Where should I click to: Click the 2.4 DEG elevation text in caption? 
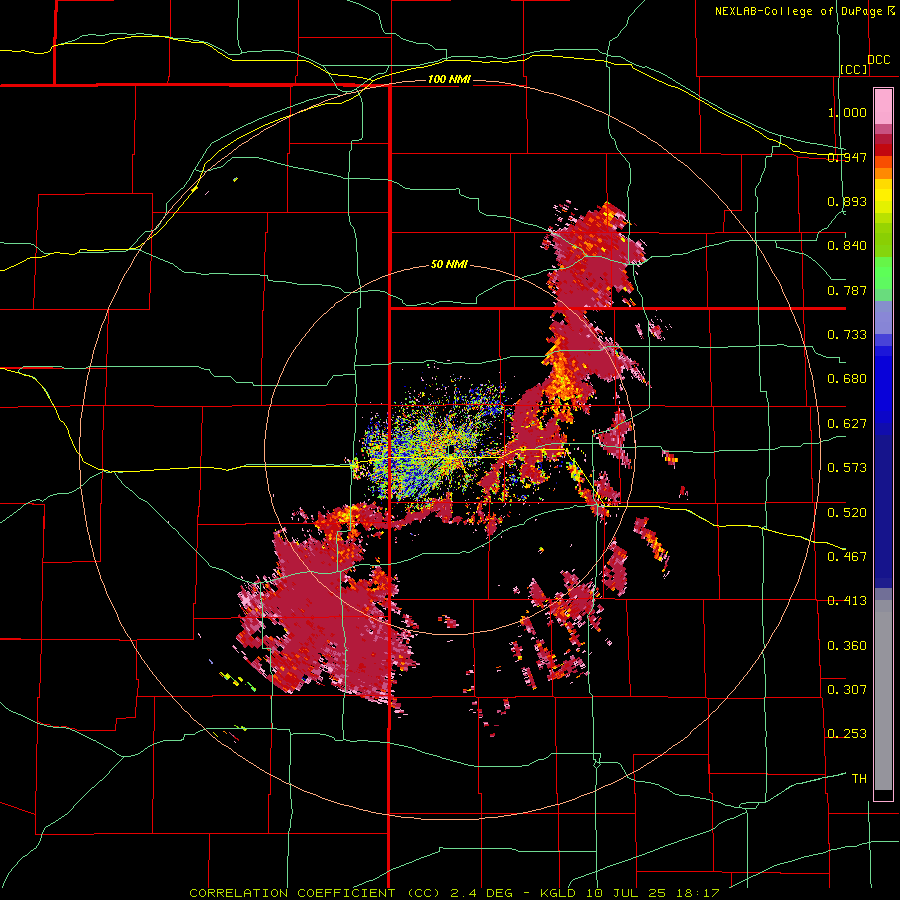tap(482, 893)
